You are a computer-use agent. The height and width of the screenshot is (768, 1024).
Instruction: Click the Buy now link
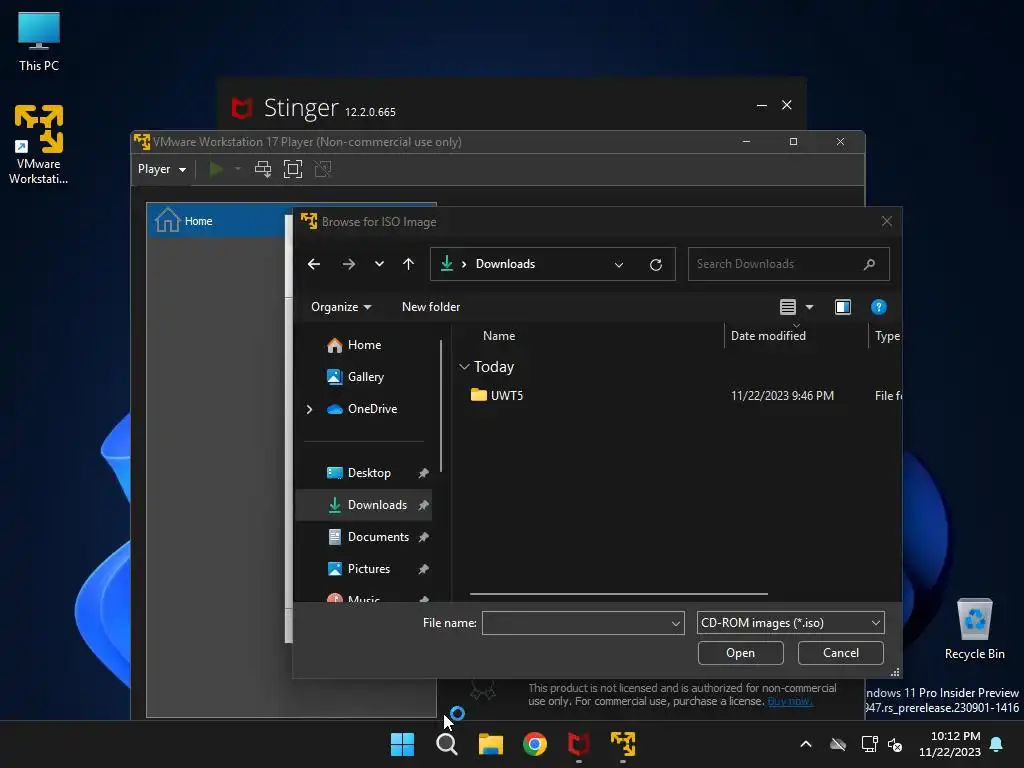click(790, 701)
